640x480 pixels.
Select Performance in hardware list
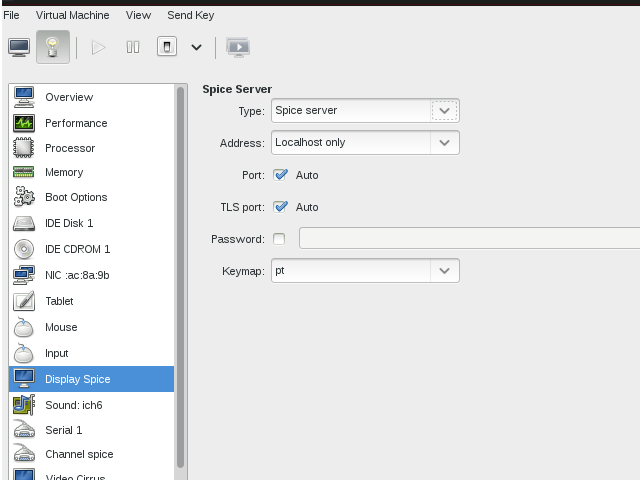pyautogui.click(x=91, y=123)
